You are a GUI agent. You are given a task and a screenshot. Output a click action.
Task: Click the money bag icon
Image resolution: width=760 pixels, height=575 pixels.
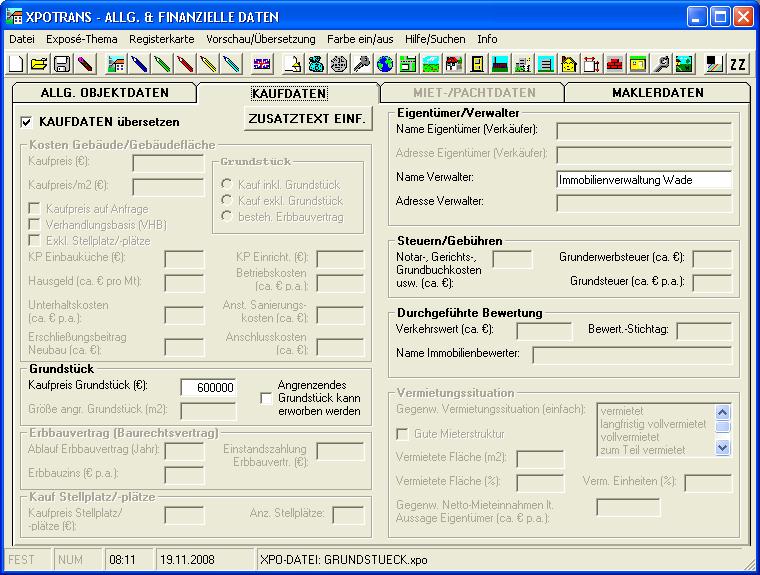click(x=316, y=64)
